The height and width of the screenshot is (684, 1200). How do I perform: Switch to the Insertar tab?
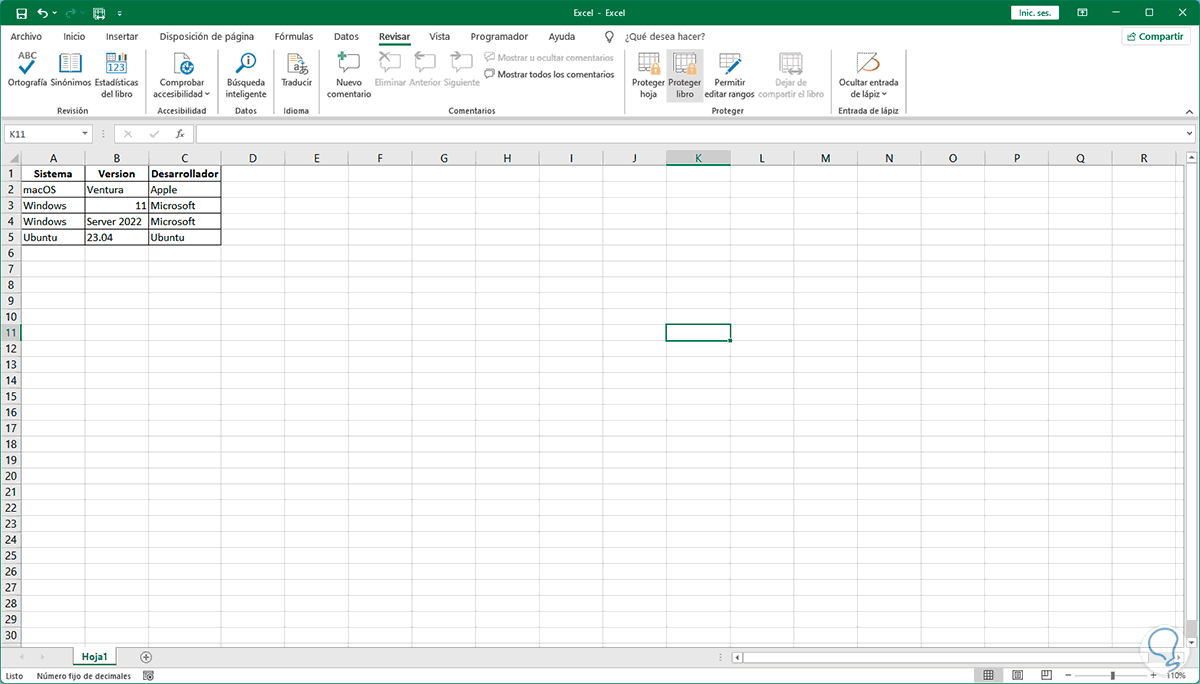click(x=122, y=36)
